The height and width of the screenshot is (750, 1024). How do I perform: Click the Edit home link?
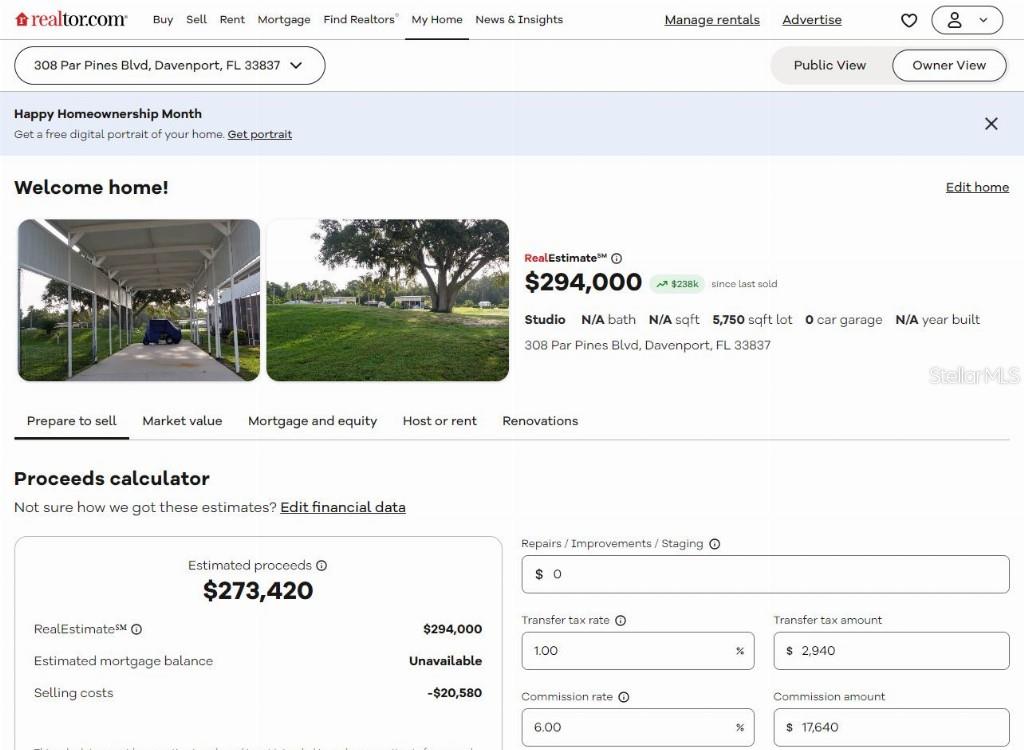pyautogui.click(x=976, y=187)
